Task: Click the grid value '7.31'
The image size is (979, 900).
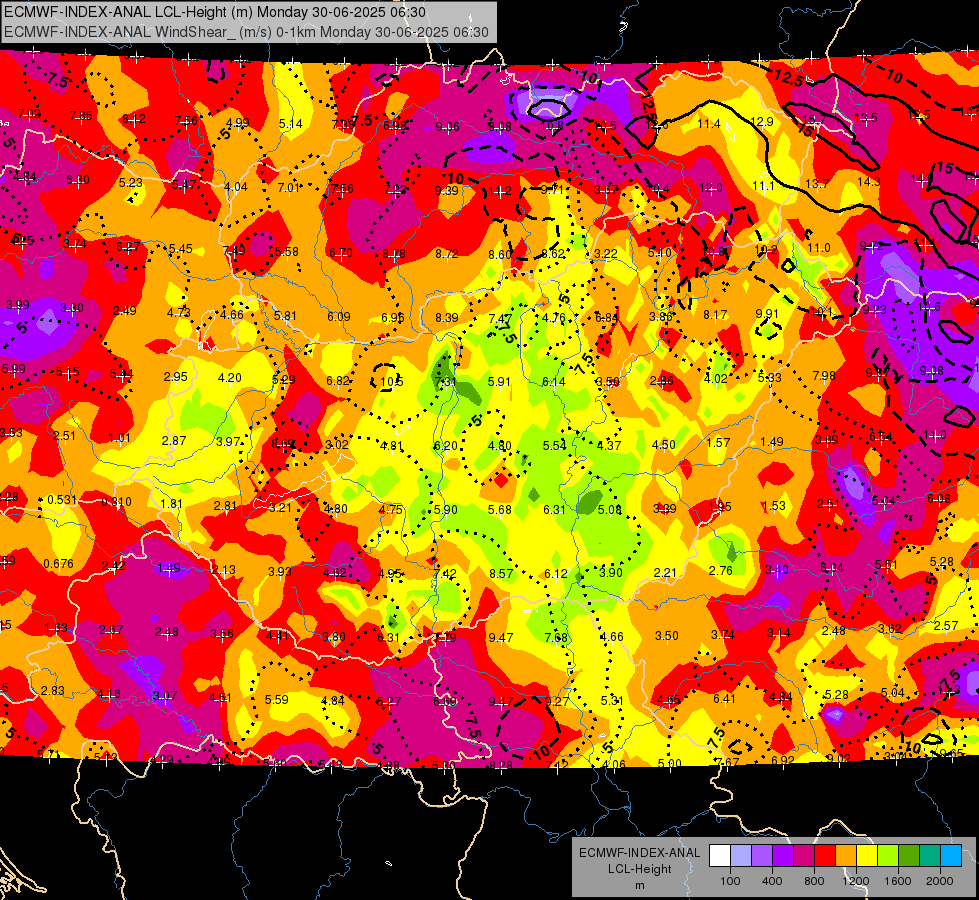Action: coord(445,382)
